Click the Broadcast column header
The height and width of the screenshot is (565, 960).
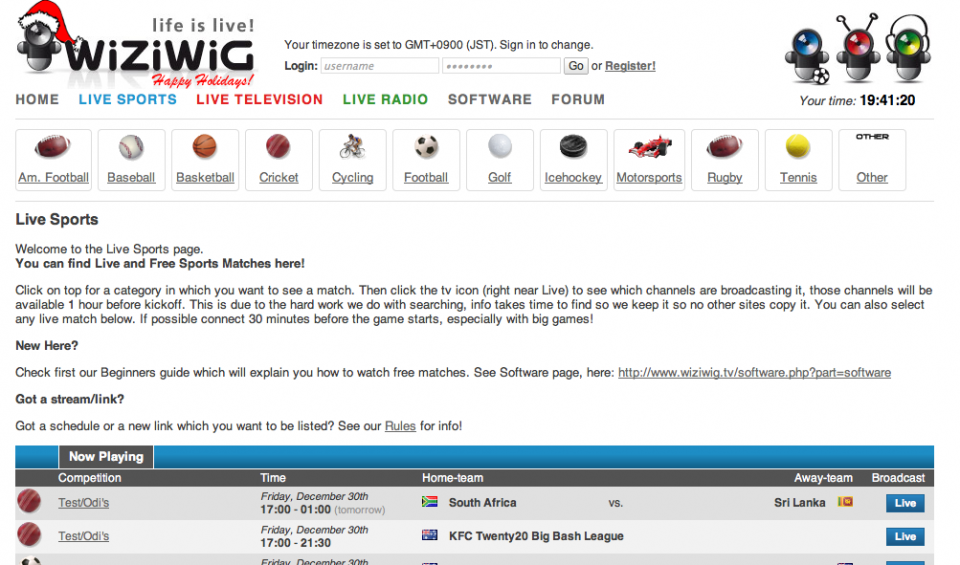(x=898, y=477)
